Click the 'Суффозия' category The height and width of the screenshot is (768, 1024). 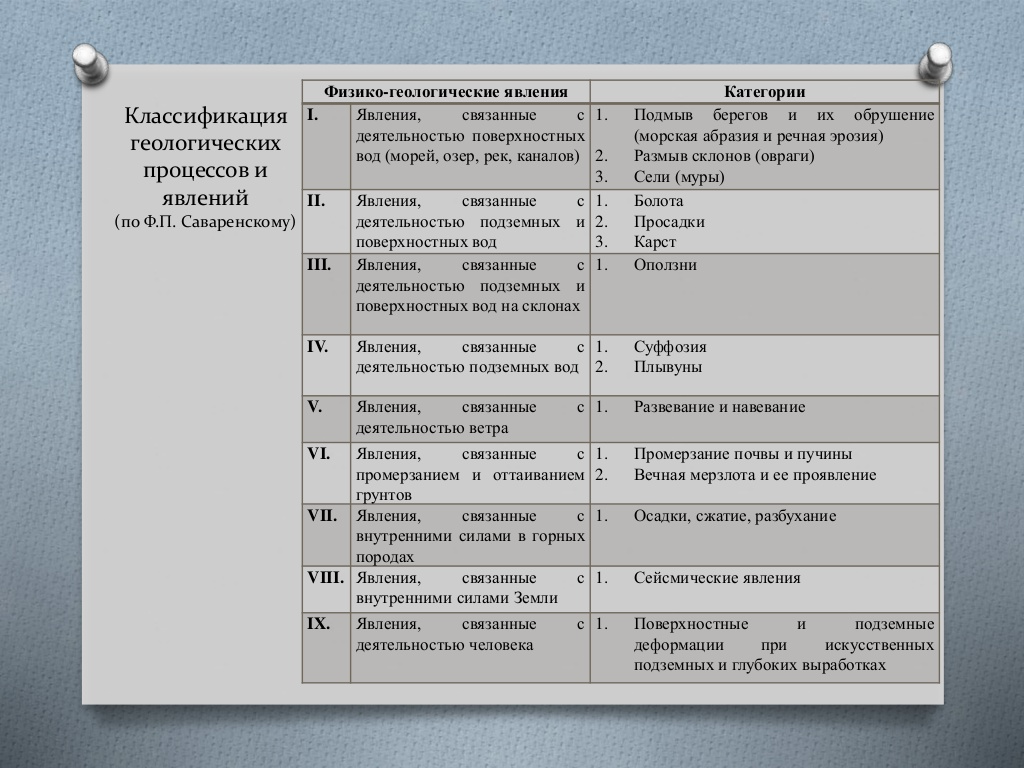(669, 347)
